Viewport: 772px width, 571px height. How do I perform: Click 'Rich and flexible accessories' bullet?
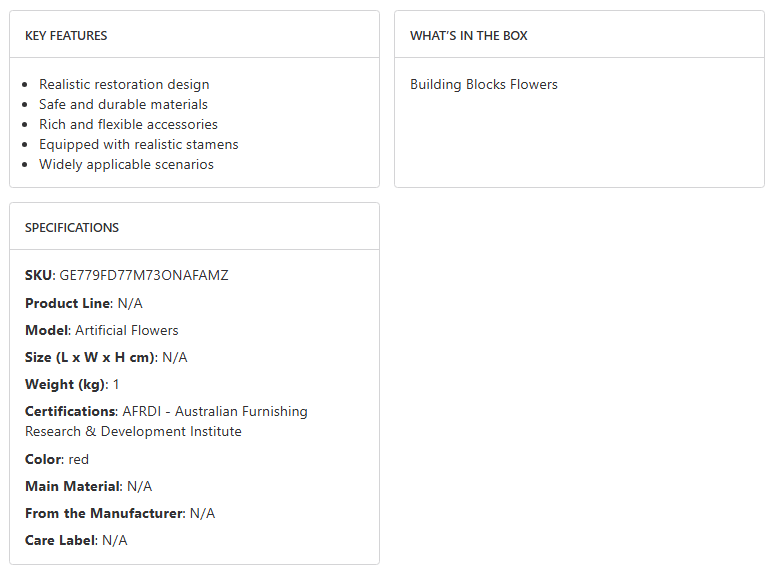128,125
